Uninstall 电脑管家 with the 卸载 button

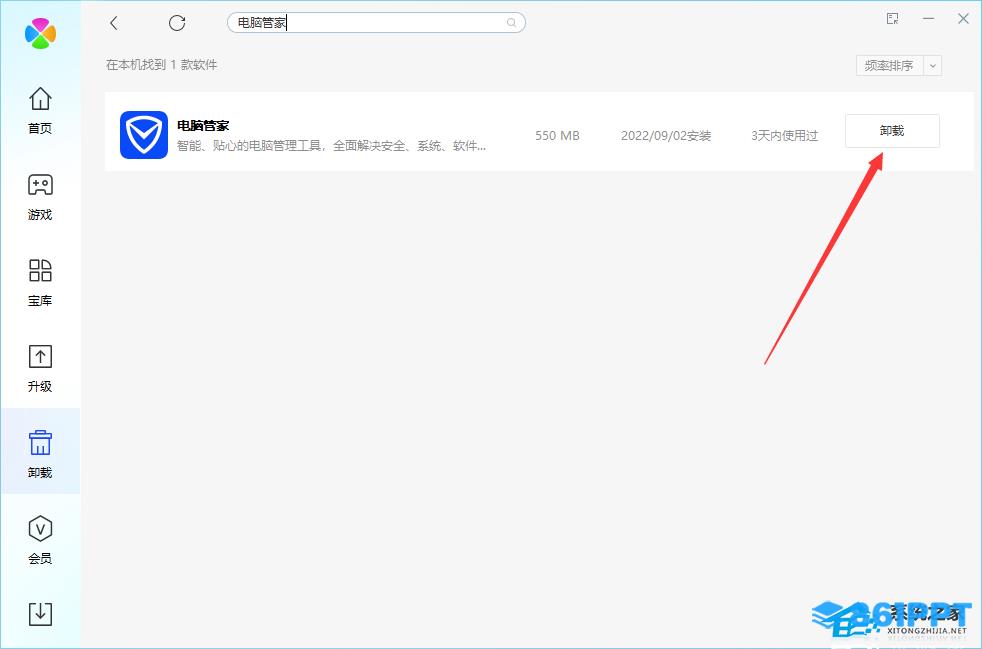pos(892,131)
